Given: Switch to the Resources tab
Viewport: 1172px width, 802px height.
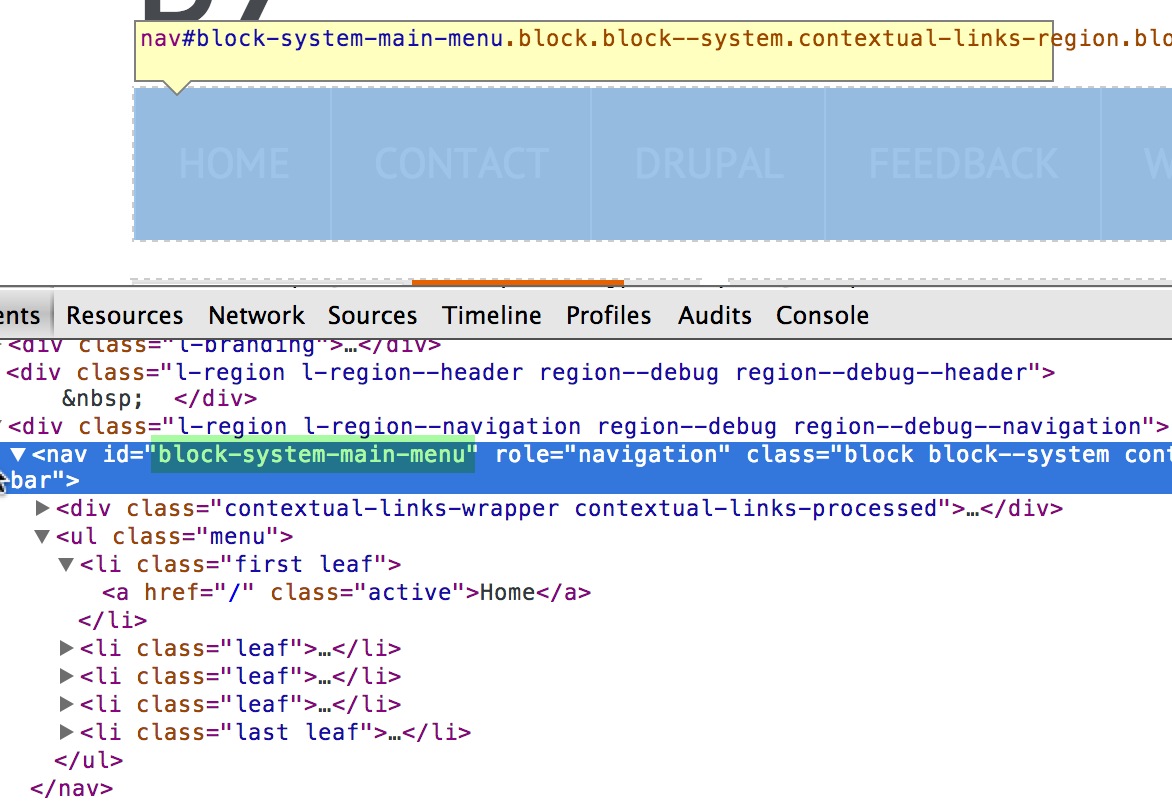Looking at the screenshot, I should (x=124, y=315).
